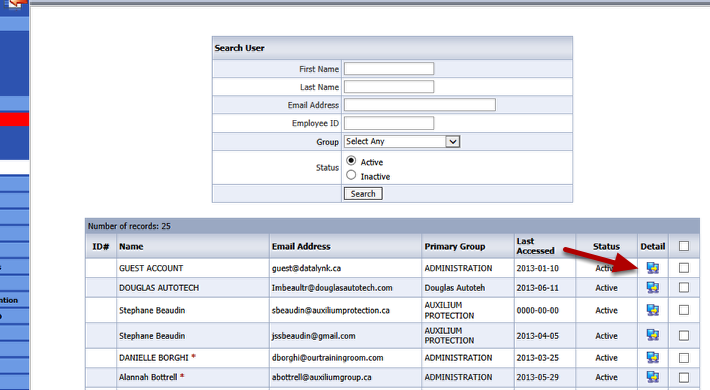Screen dimensions: 710x390
Task: Tick the checkbox for DOUGLAS AUTOTECH row
Action: click(x=684, y=288)
